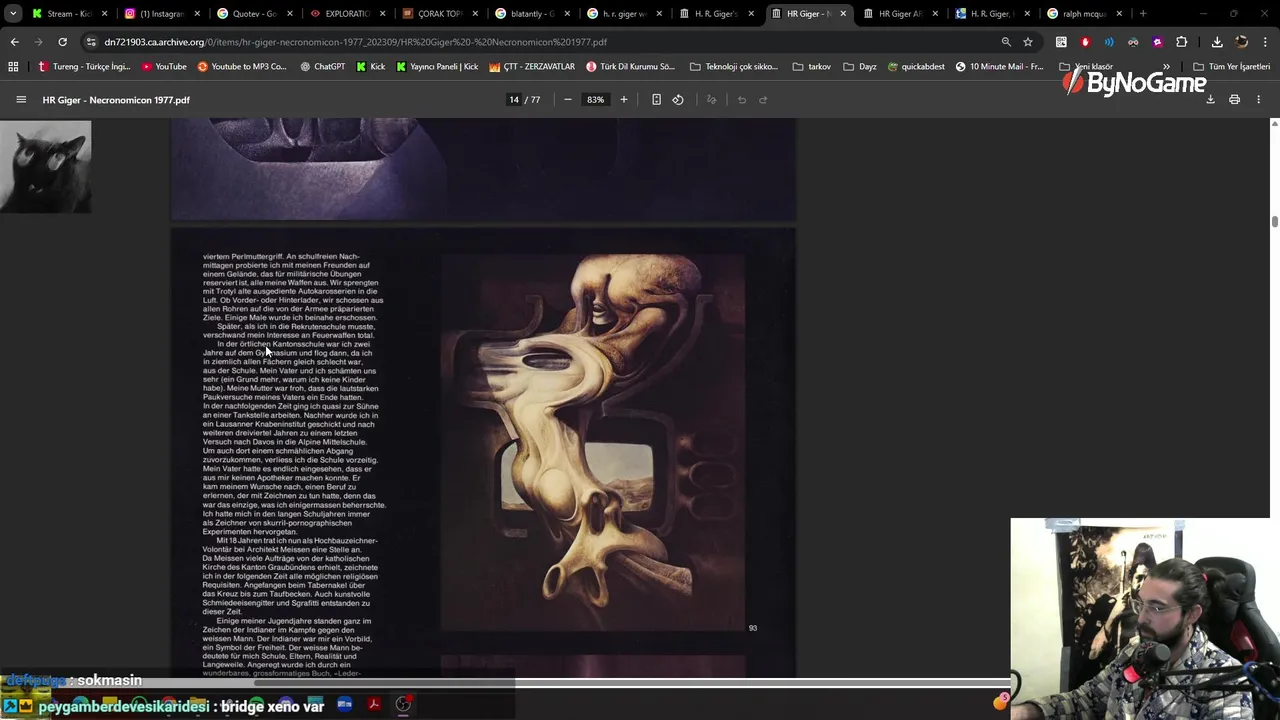Open the ChatGPT bookmark

322,67
